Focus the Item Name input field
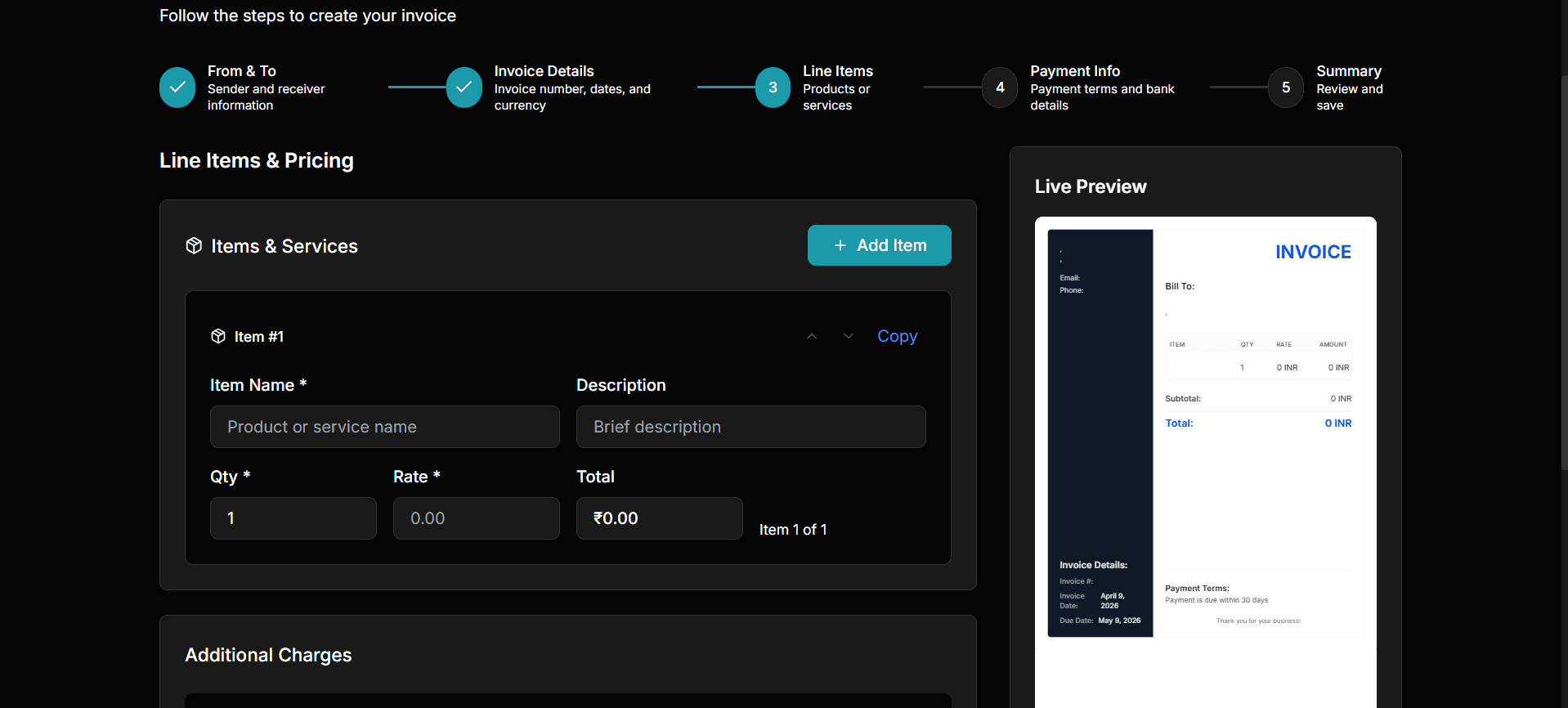This screenshot has width=1568, height=708. coord(384,427)
